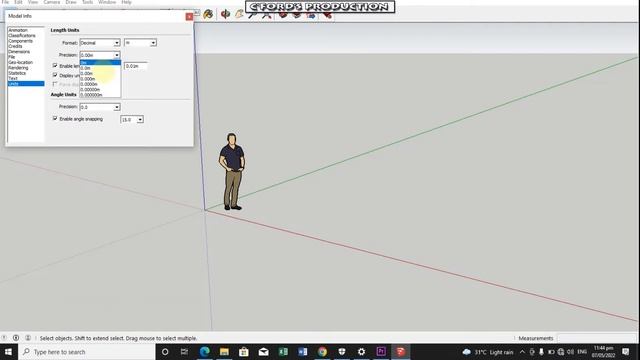640x360 pixels.
Task: Collapse the length Precision dropdown
Action: [117, 55]
